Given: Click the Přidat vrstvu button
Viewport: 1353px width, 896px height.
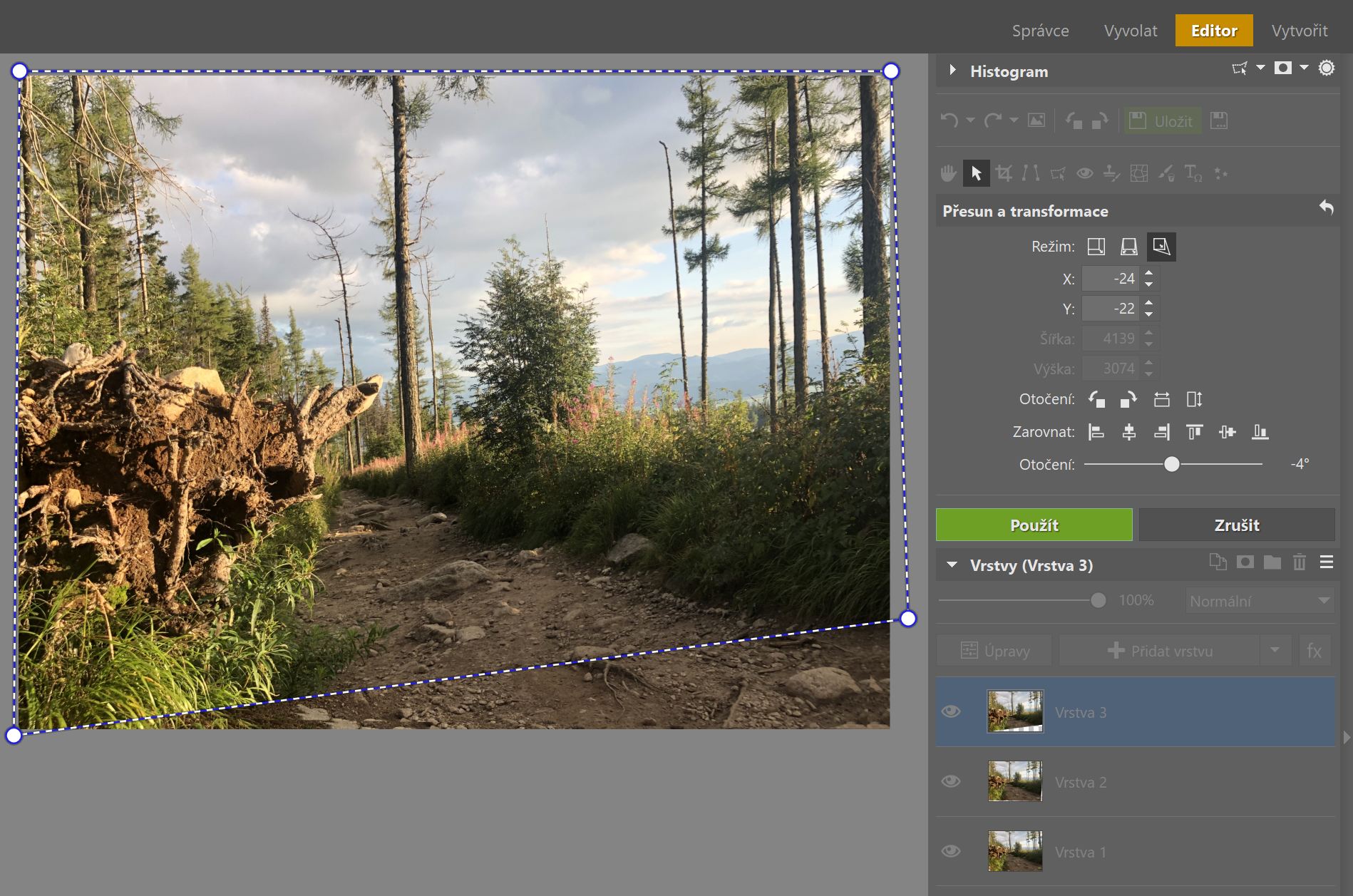Looking at the screenshot, I should [1160, 650].
